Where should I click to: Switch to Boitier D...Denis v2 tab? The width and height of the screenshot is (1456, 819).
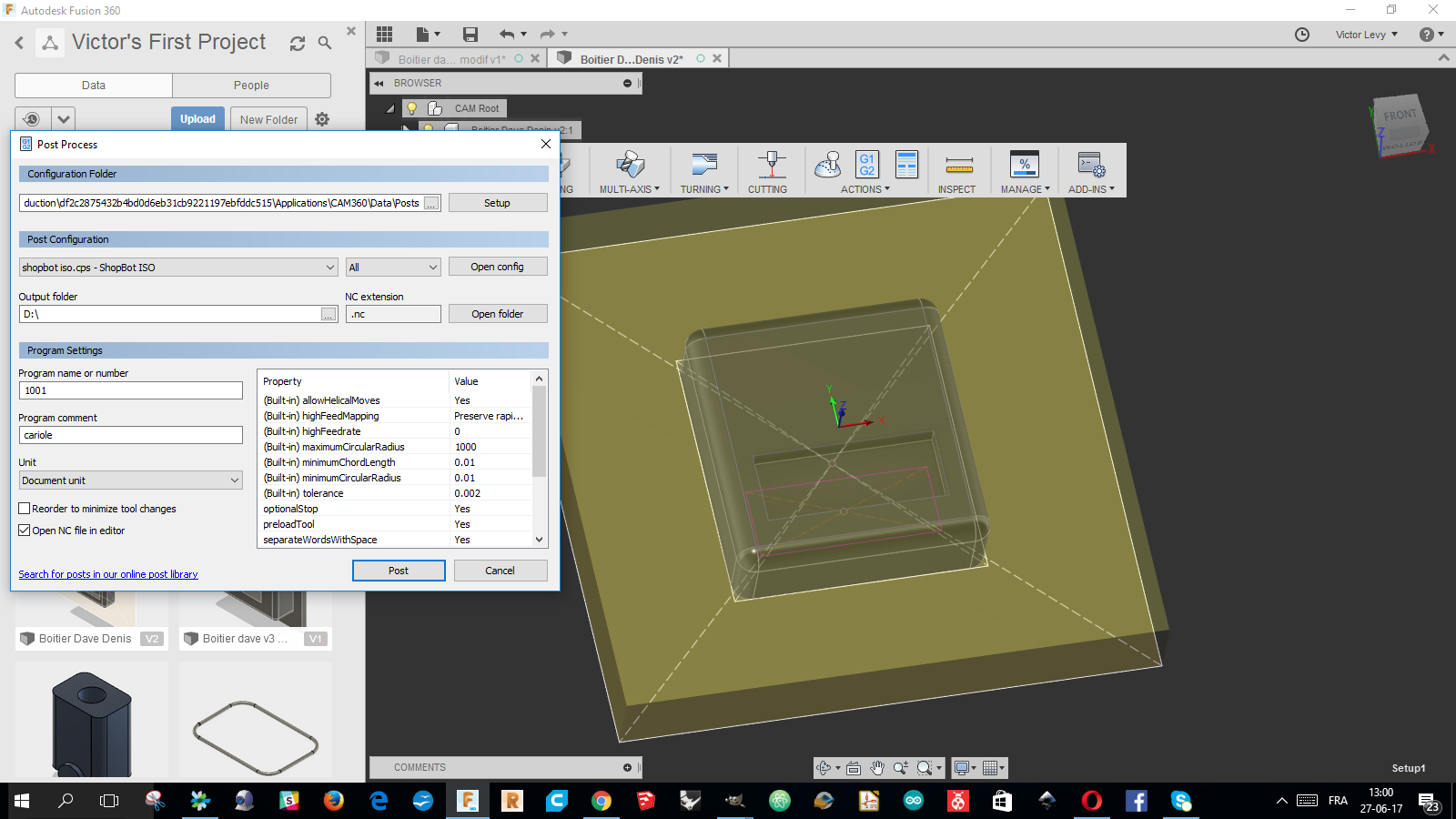click(632, 59)
